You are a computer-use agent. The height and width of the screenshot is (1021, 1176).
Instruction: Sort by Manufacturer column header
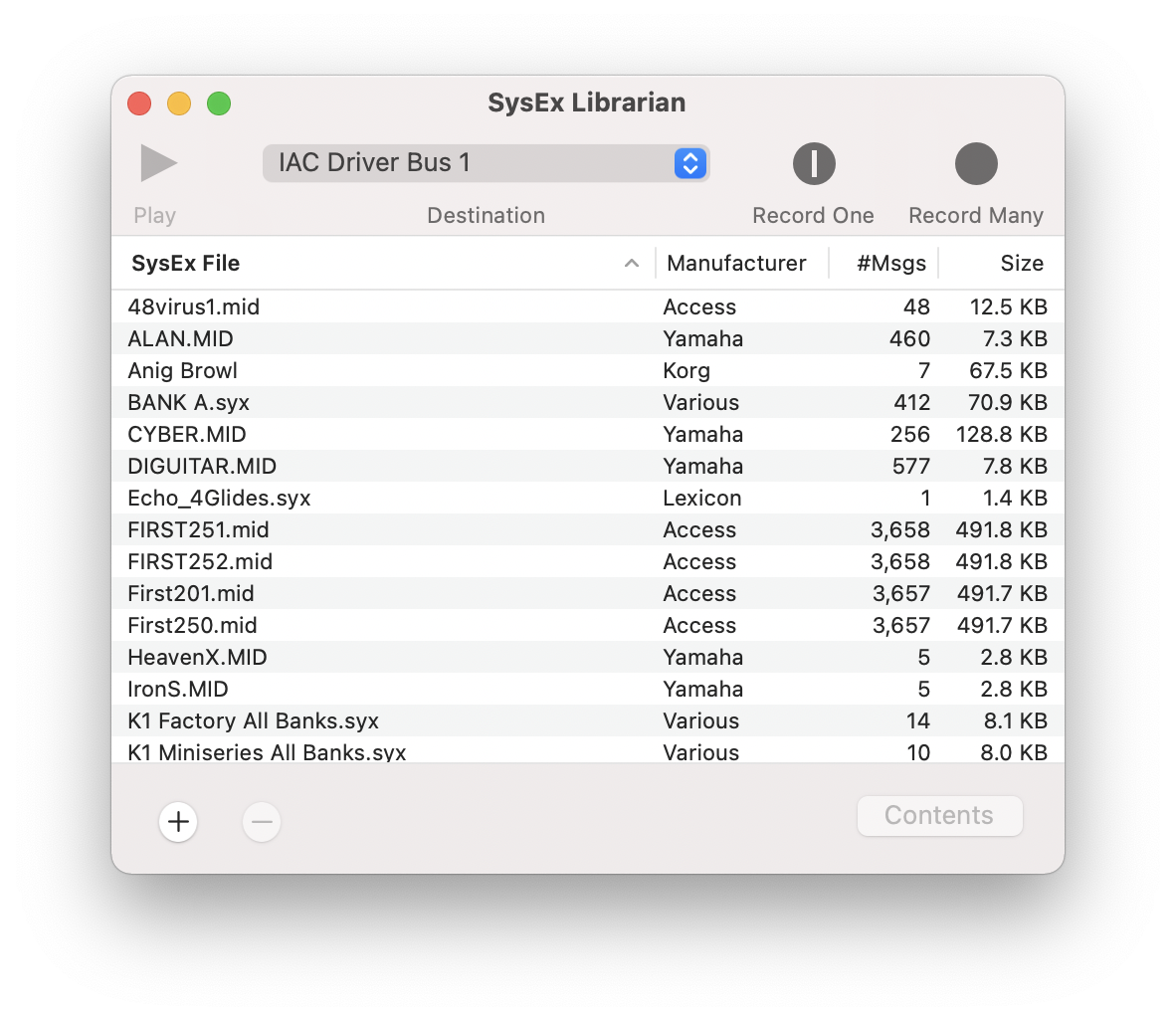[x=736, y=264]
